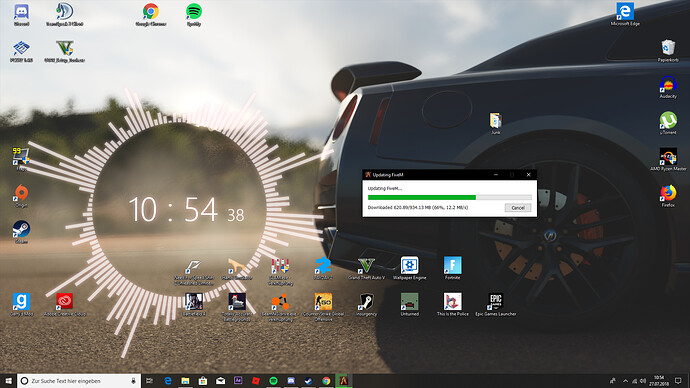Launch Garry's Mod desktop shortcut
The image size is (690, 388).
(21, 304)
